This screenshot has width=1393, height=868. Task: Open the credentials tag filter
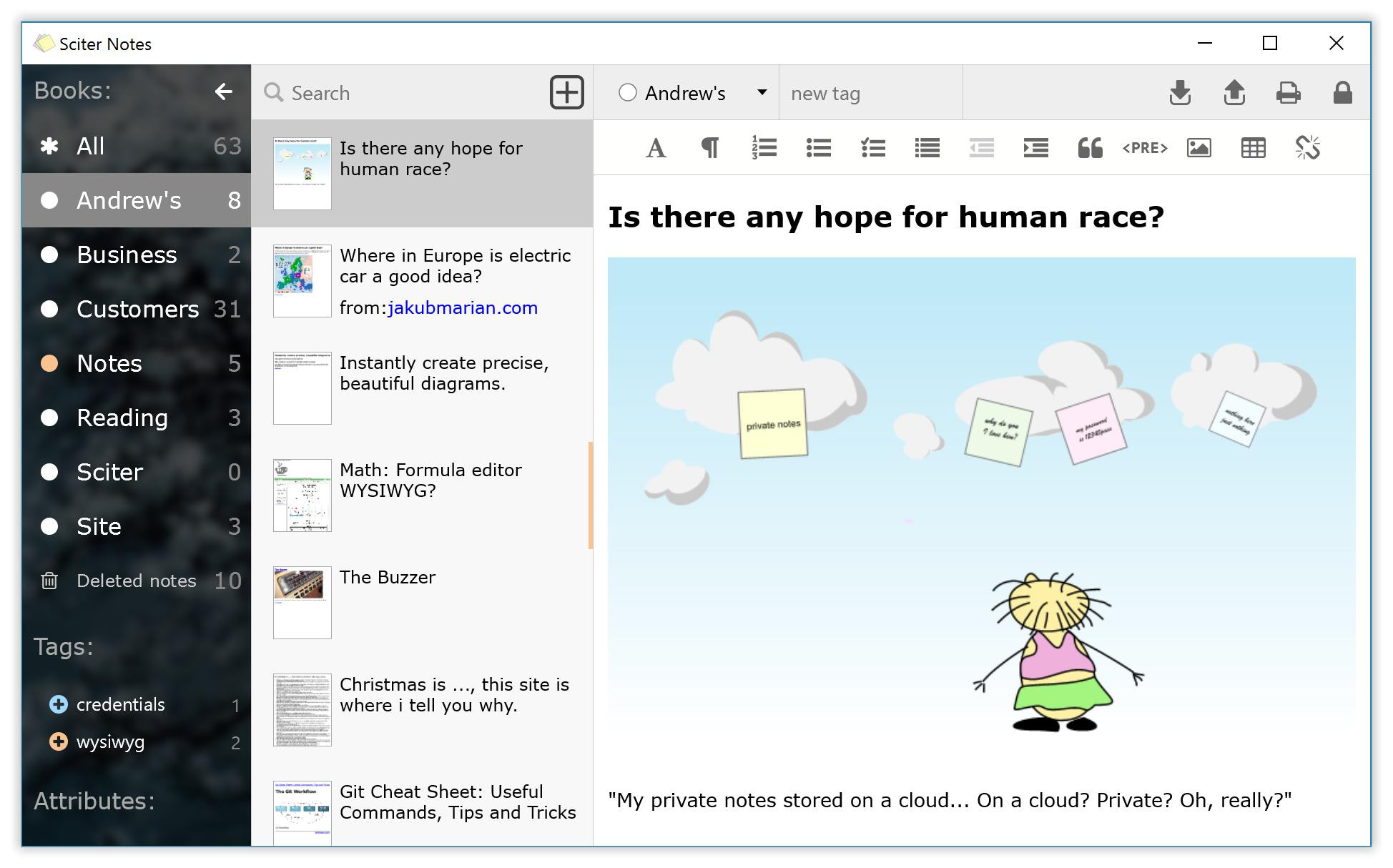pos(119,705)
